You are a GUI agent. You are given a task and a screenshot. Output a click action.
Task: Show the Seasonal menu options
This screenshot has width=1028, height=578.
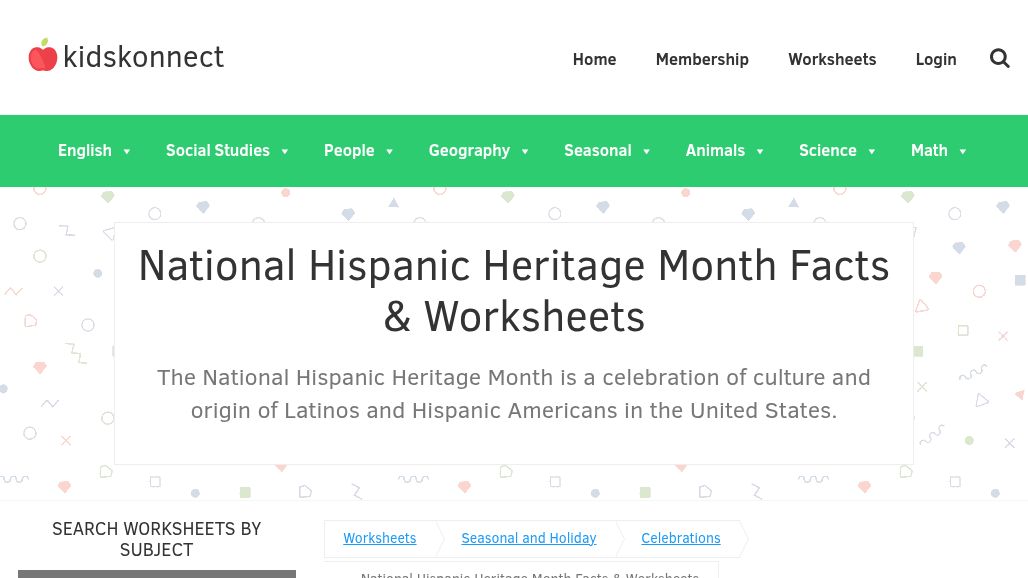[x=608, y=151]
